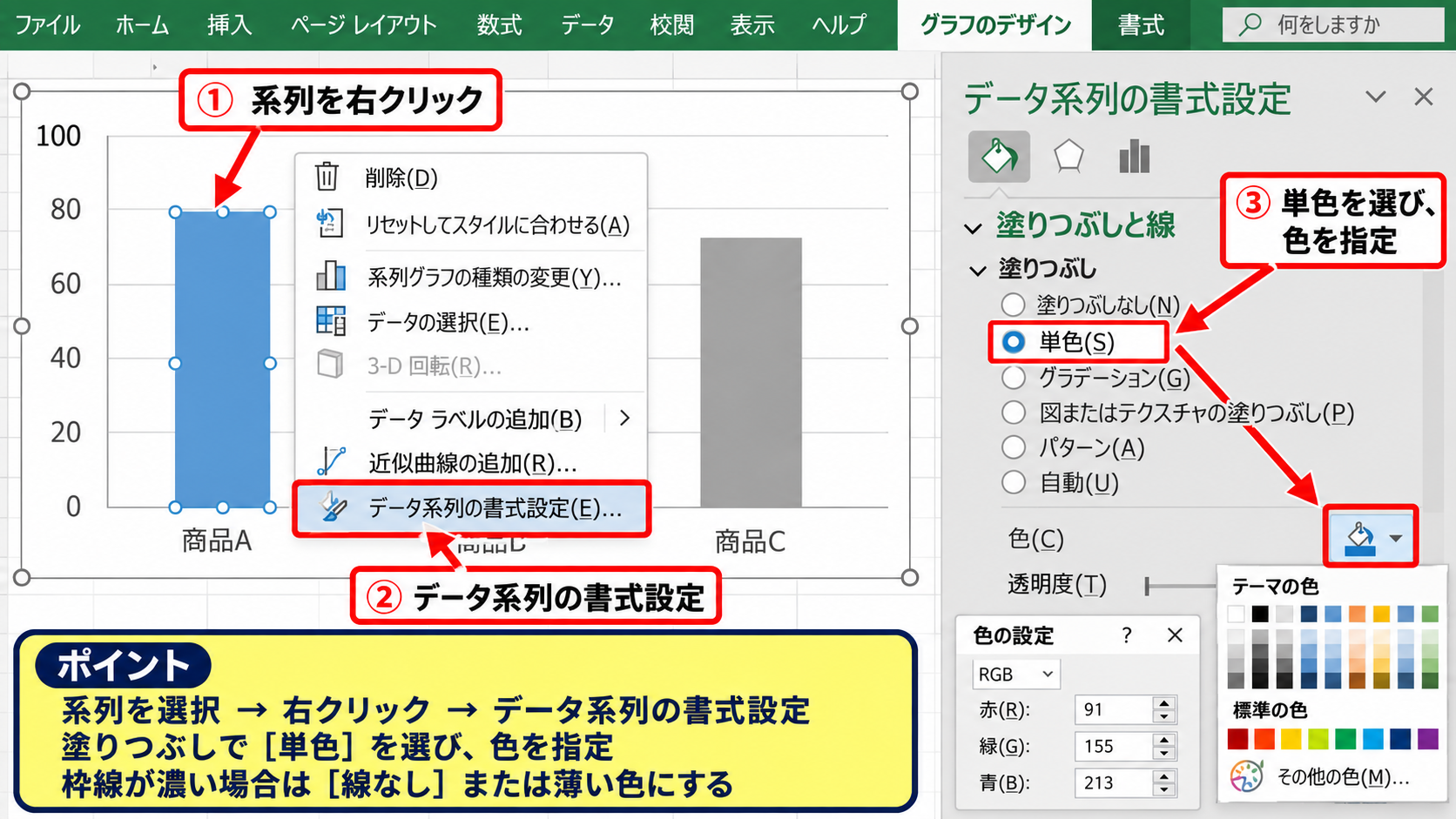Select the パターン(A) radio option
Image resolution: width=1456 pixels, height=819 pixels.
pyautogui.click(x=1013, y=447)
